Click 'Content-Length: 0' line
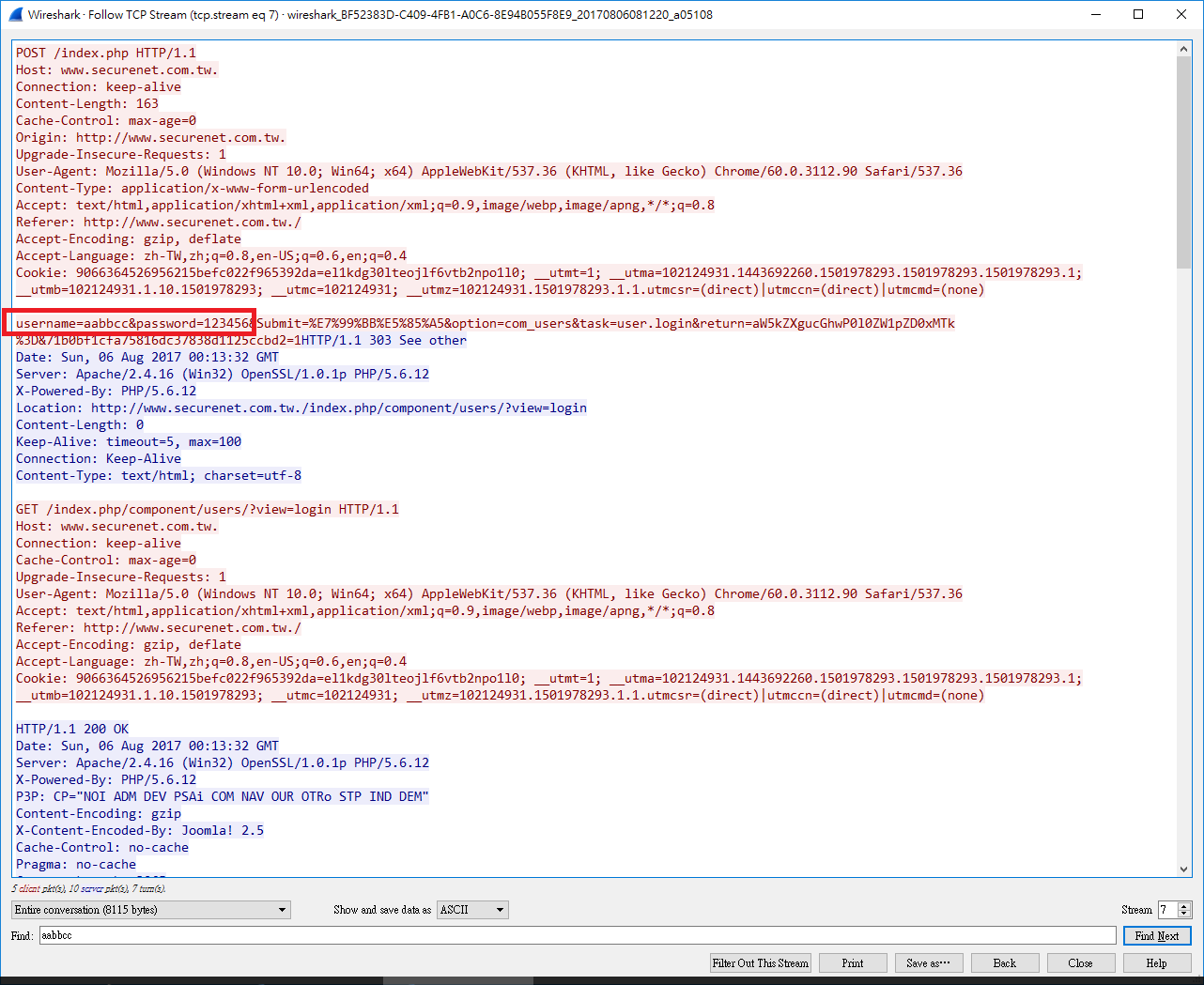The image size is (1204, 985). (x=80, y=425)
